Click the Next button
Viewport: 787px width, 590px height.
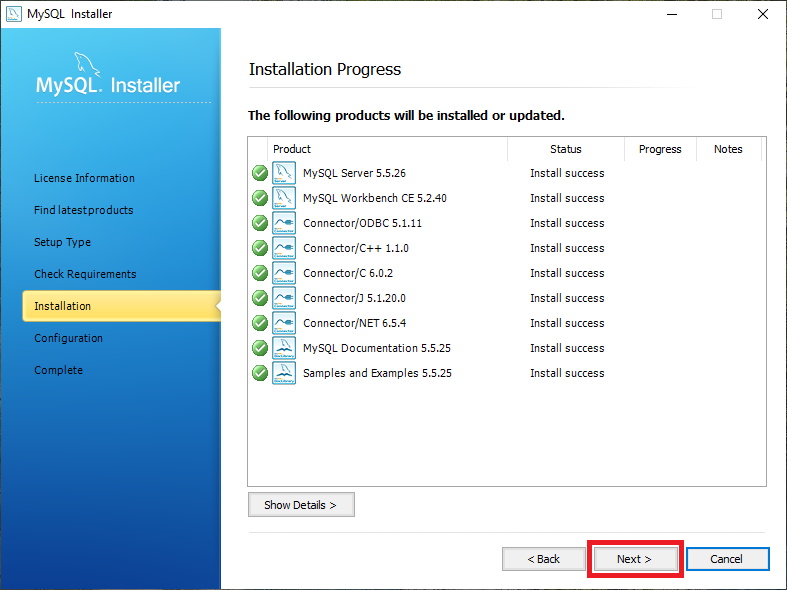pyautogui.click(x=635, y=559)
